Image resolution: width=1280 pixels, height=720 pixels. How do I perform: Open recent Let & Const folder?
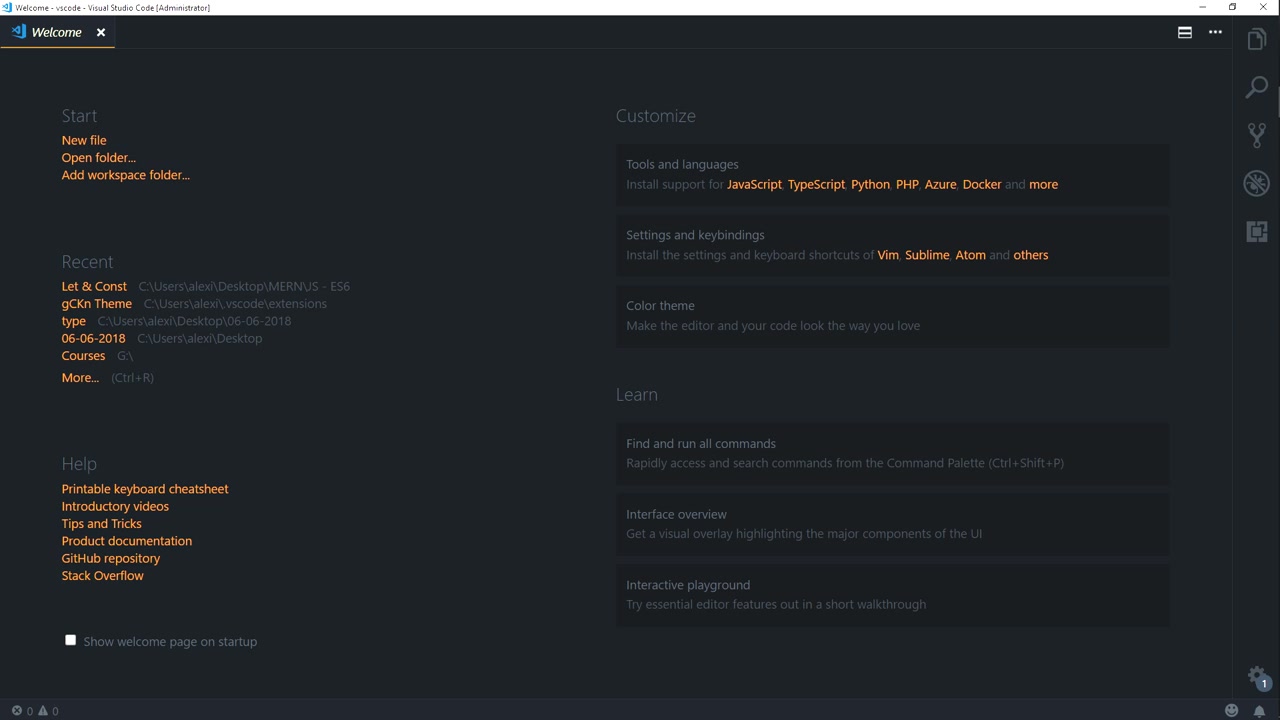click(94, 286)
